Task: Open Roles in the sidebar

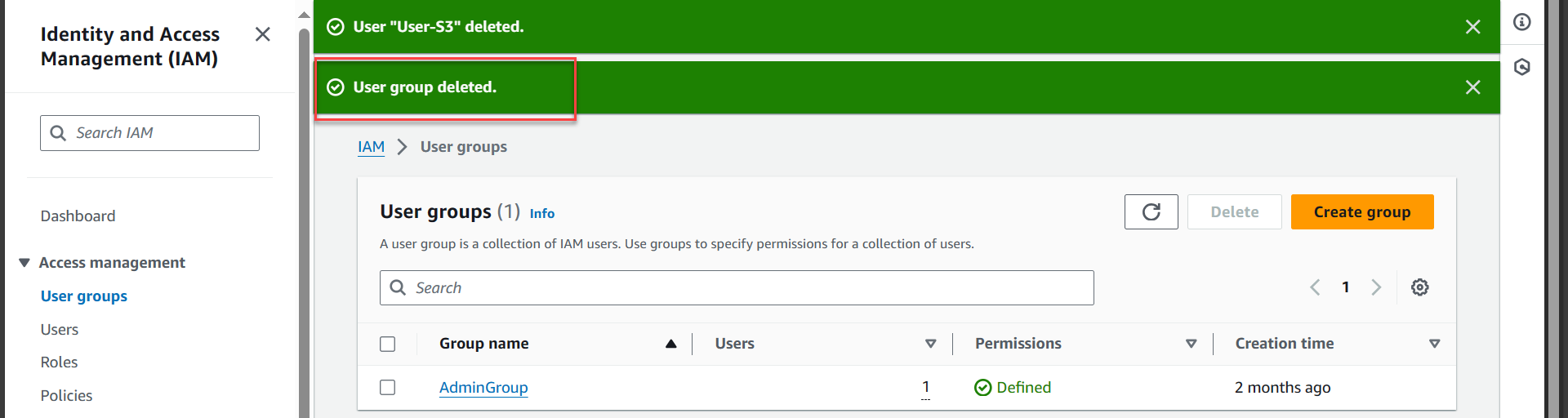Action: (x=60, y=362)
